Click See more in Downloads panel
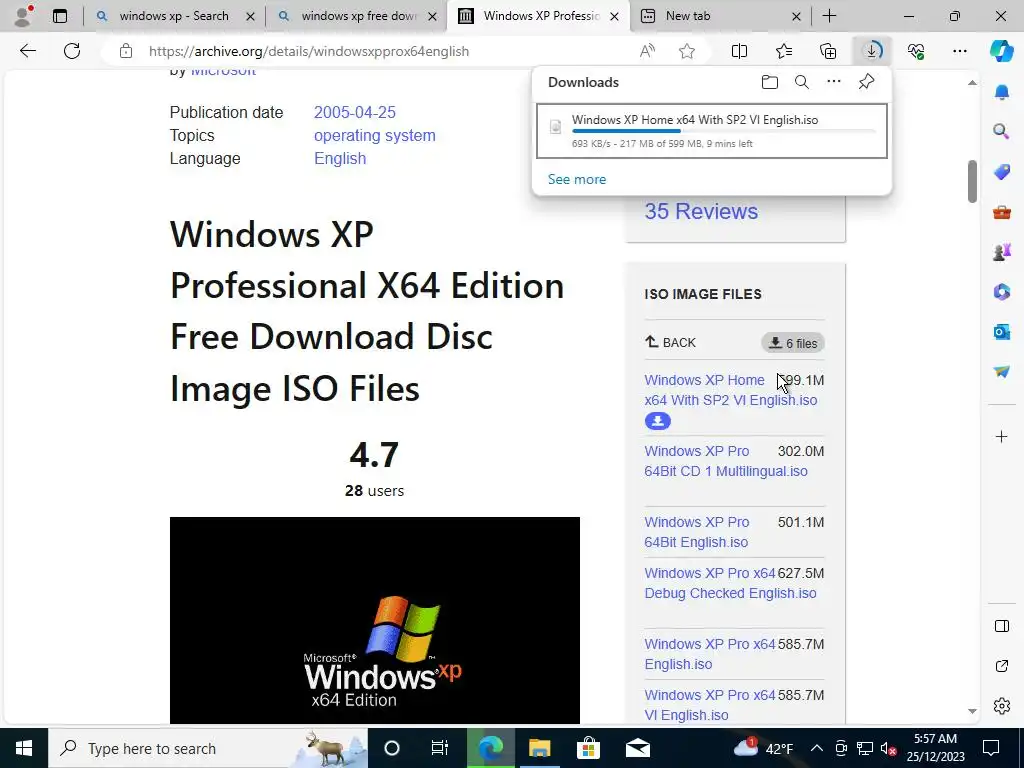The height and width of the screenshot is (768, 1024). point(577,179)
